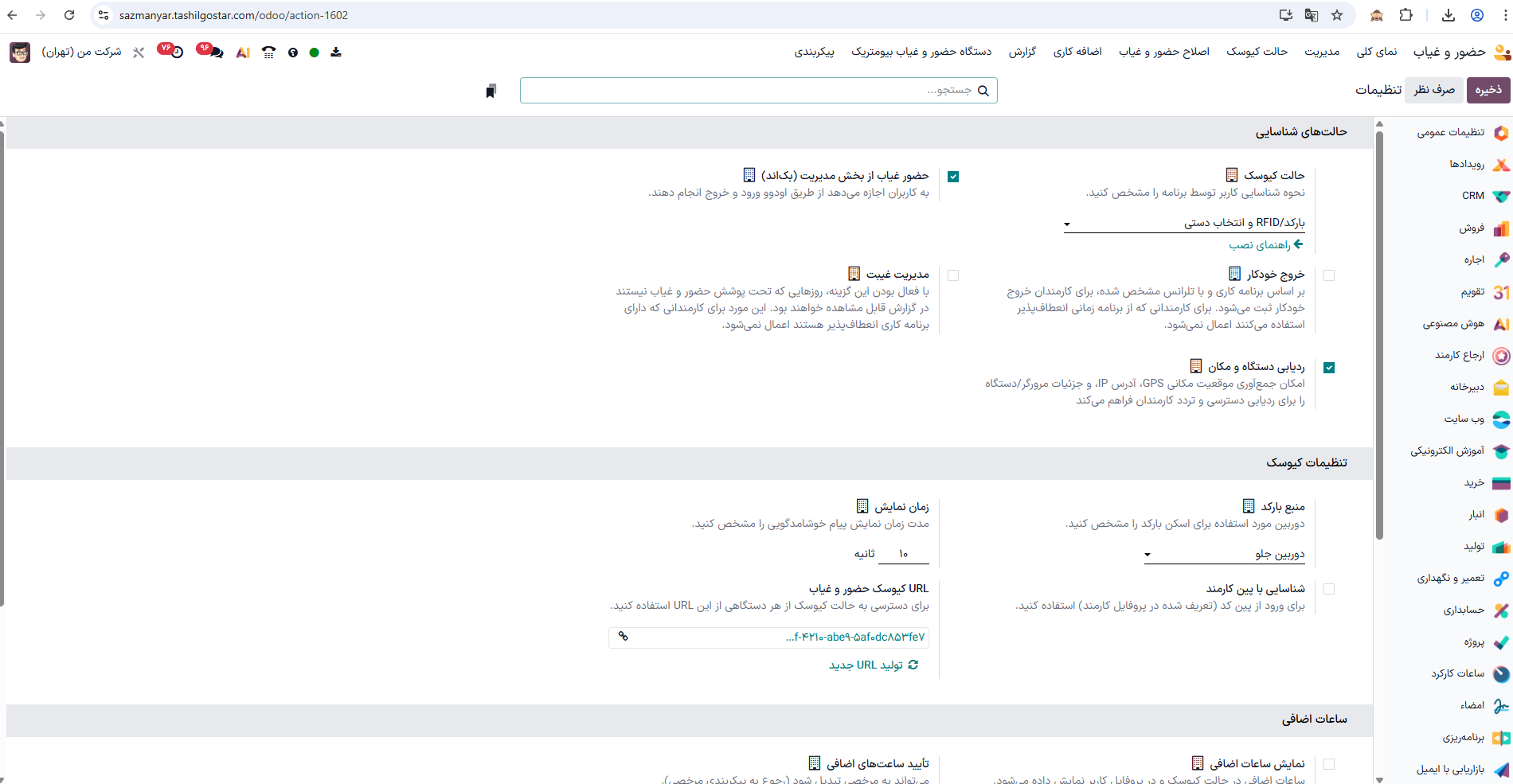Open گزارش menu
The width and height of the screenshot is (1513, 784).
[1022, 52]
